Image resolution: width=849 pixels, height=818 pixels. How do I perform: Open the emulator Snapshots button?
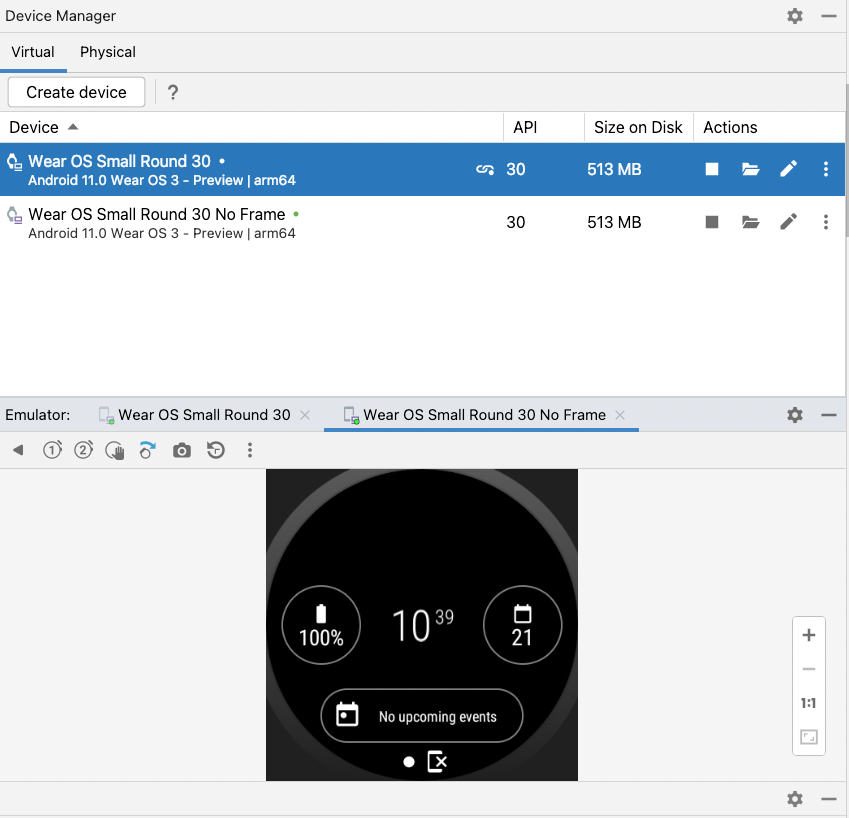(215, 451)
